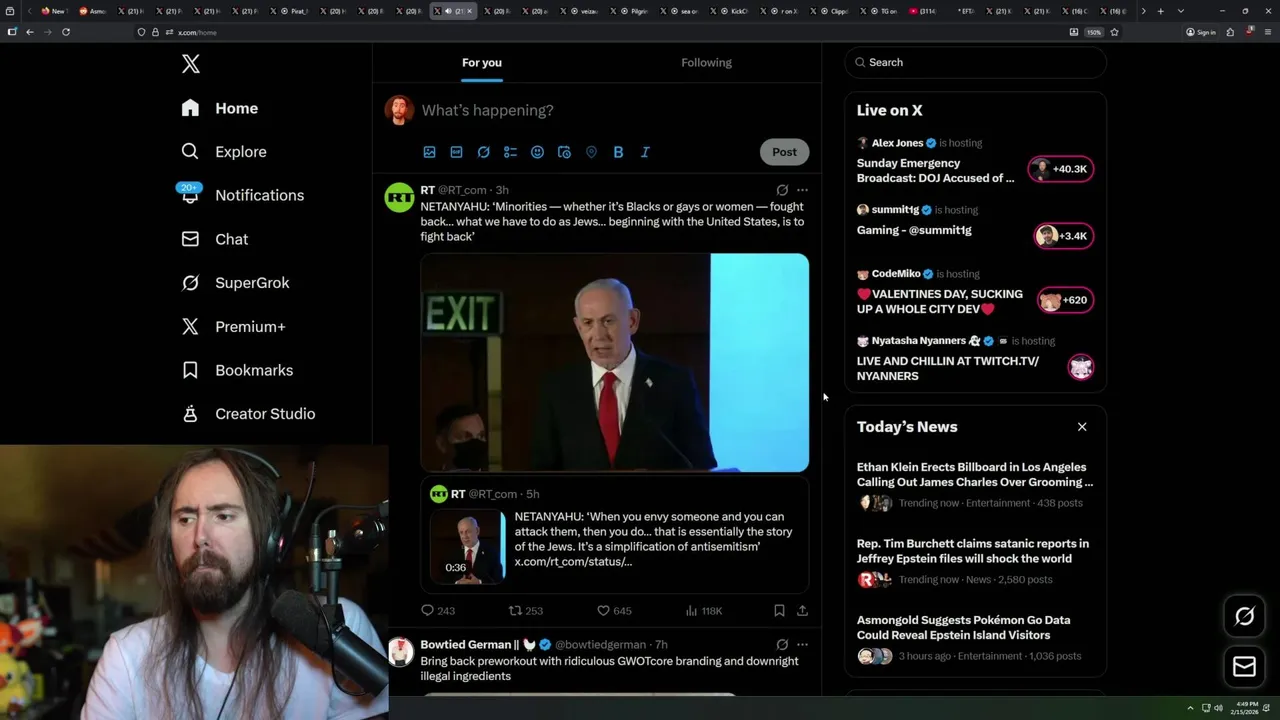The image size is (1280, 720).
Task: Like the RT post with 645 likes
Action: (x=614, y=611)
